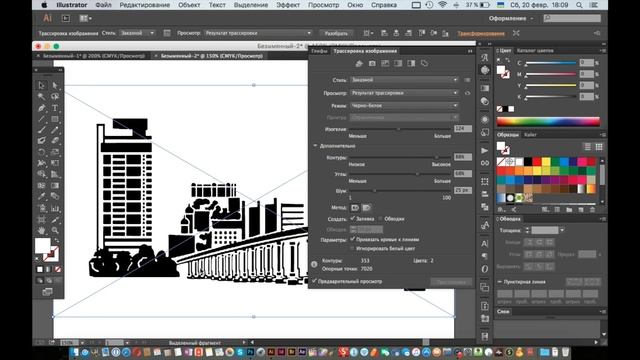This screenshot has height=360, width=640.
Task: Open the manage presets menu icon beside Стиль
Action: click(467, 80)
